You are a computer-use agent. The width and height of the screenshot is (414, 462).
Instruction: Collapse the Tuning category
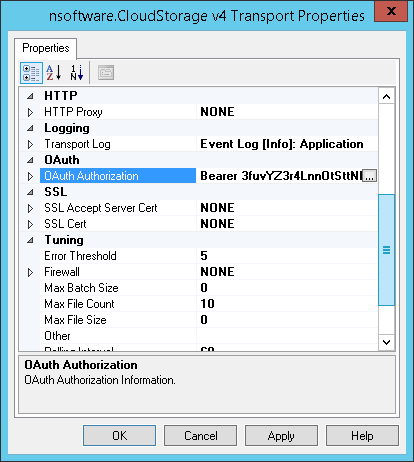30,240
